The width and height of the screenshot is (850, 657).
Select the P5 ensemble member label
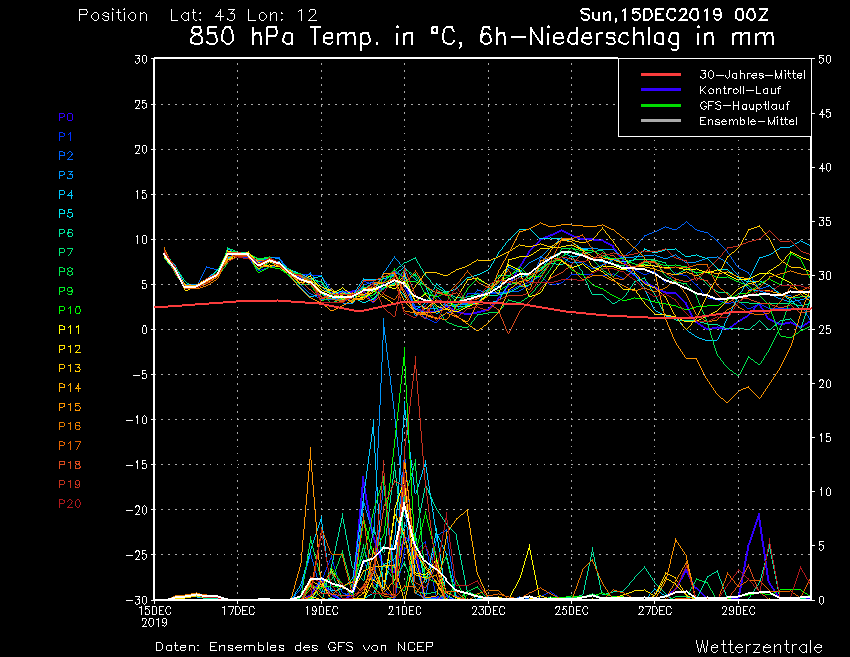66,214
